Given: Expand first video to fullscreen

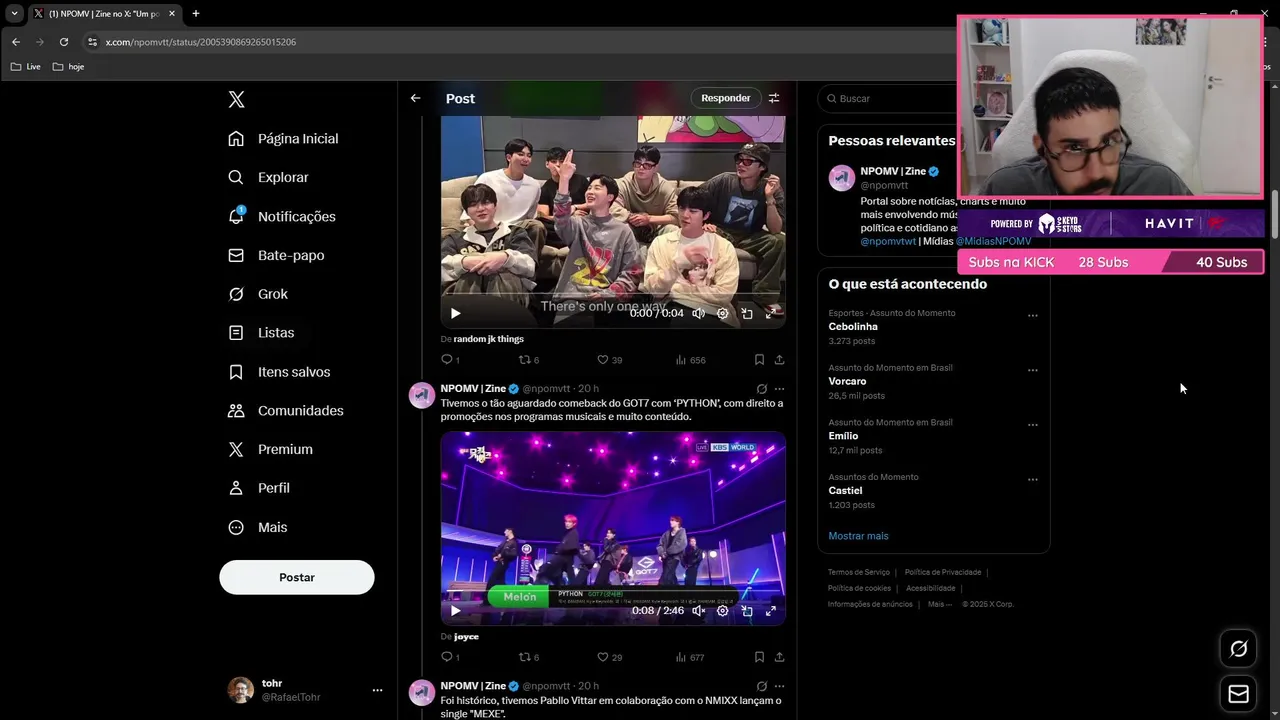Looking at the screenshot, I should click(x=771, y=313).
